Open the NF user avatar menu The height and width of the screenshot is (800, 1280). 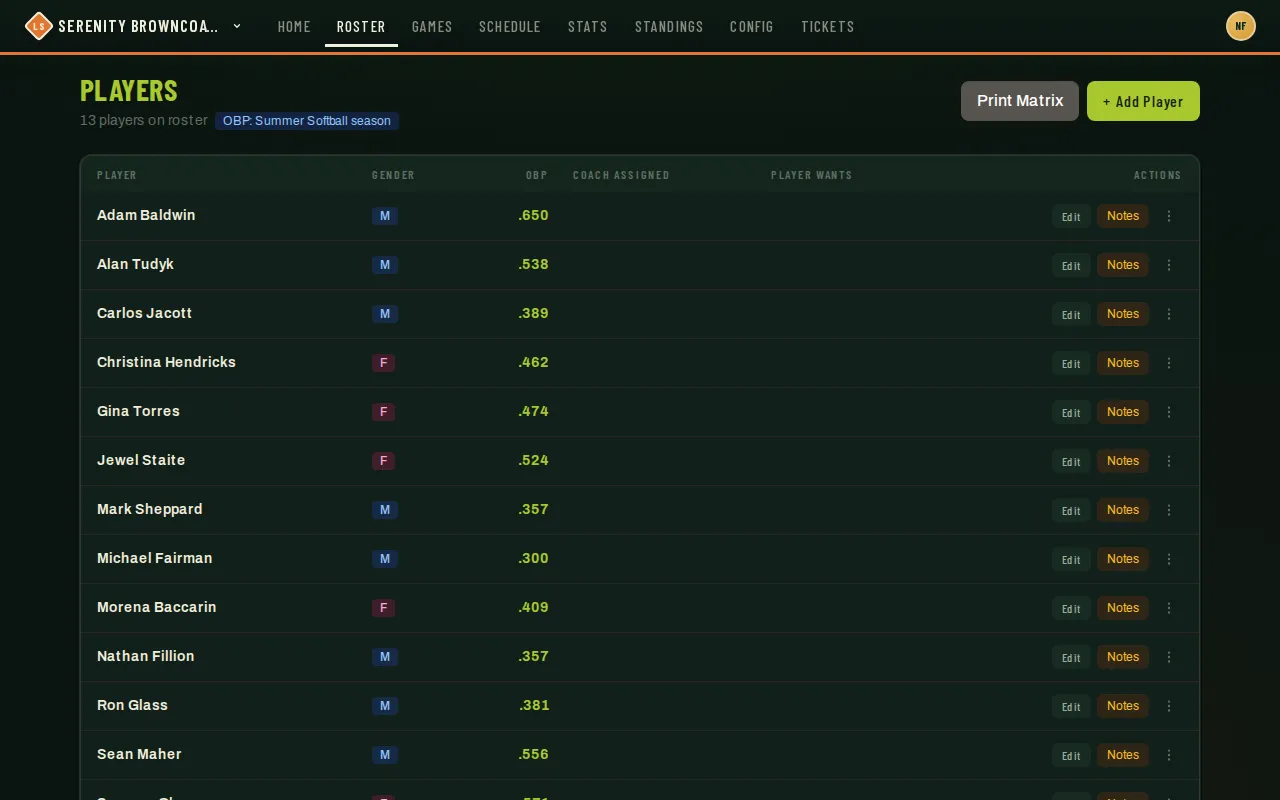coord(1241,26)
